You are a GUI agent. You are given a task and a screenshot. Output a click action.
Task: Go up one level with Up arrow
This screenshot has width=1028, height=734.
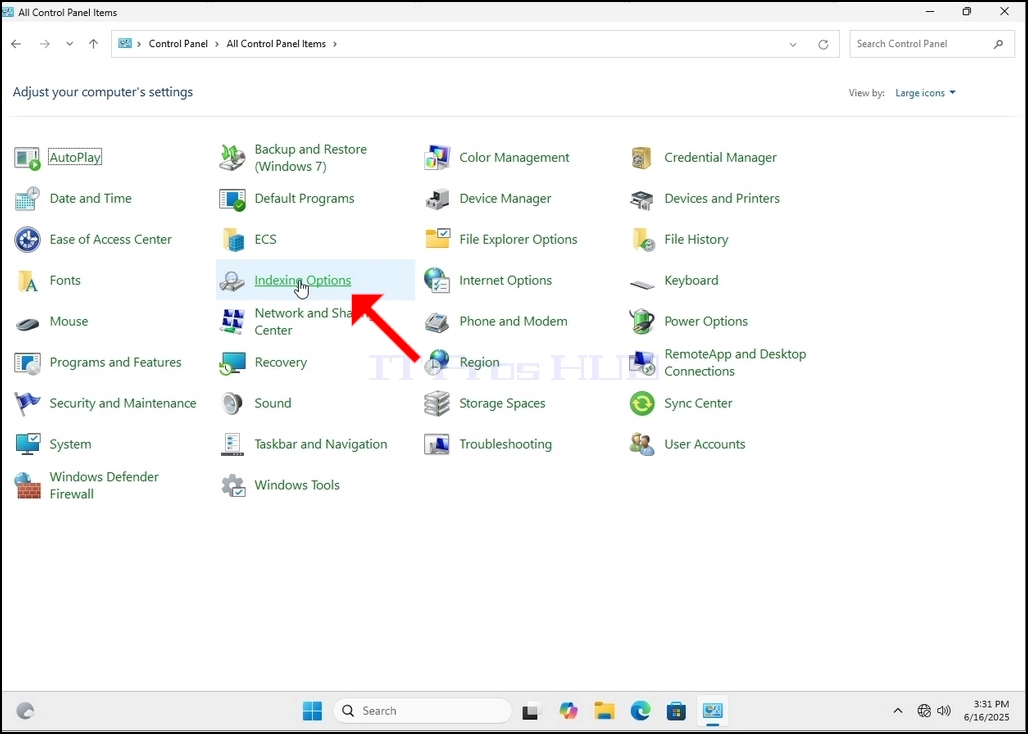94,44
